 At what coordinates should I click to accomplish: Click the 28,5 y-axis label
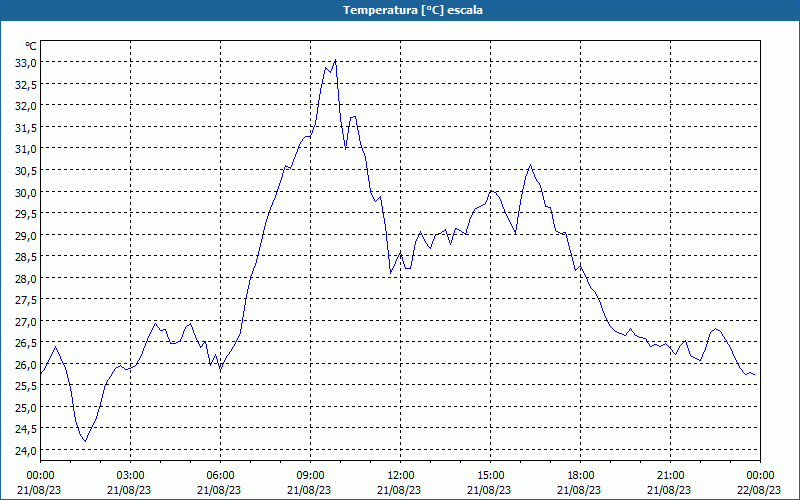point(26,257)
